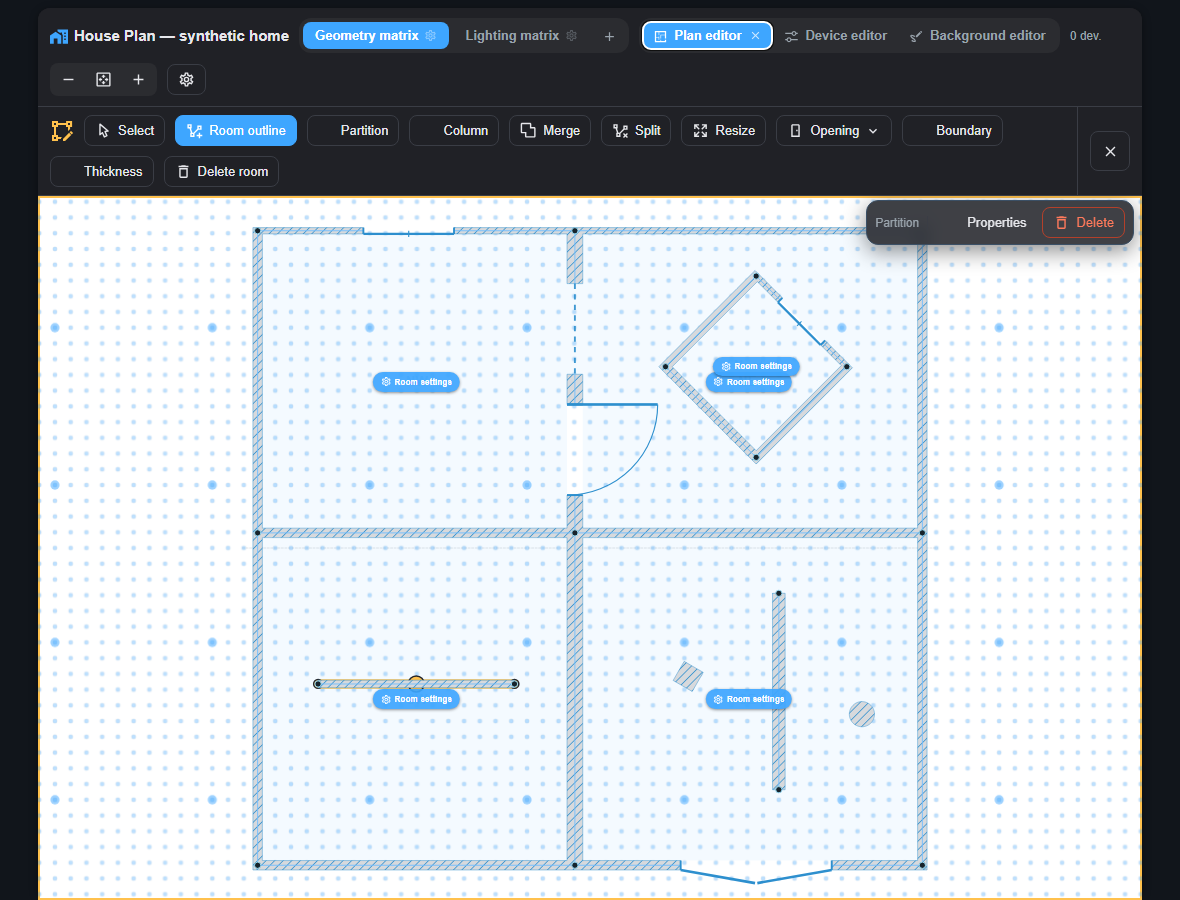
Task: Open the Background editor tab
Action: (x=978, y=35)
